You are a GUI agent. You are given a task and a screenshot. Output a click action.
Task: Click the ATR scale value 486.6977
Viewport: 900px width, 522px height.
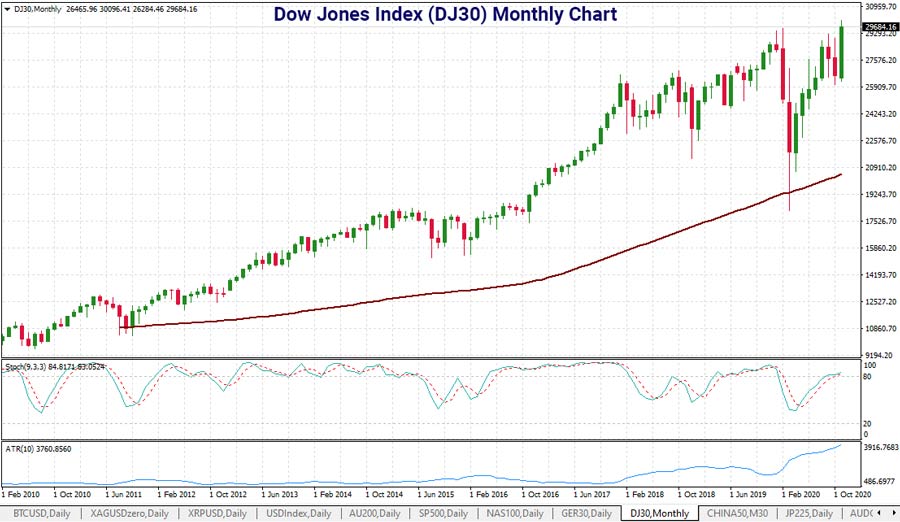[x=879, y=481]
